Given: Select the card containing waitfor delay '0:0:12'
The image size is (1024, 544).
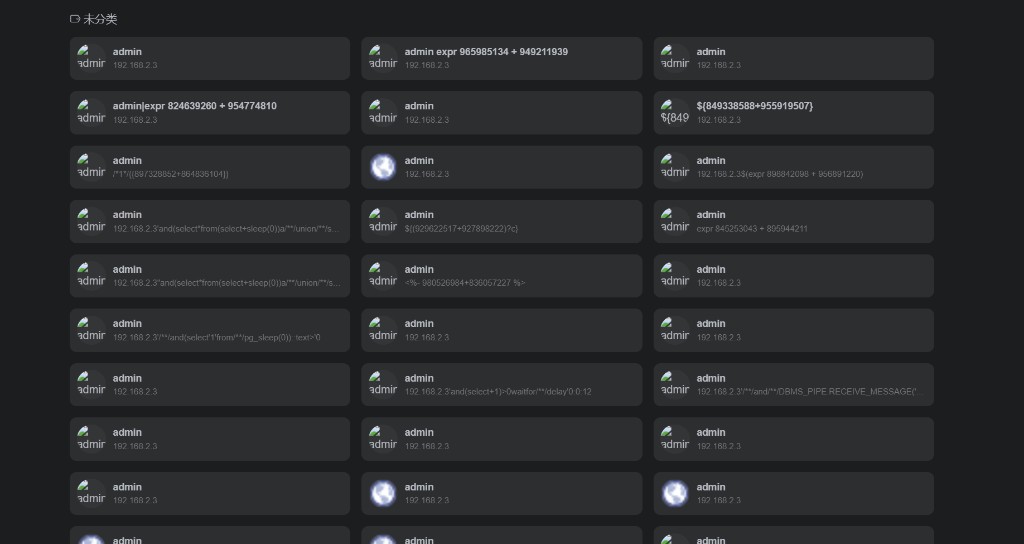Looking at the screenshot, I should tap(501, 384).
